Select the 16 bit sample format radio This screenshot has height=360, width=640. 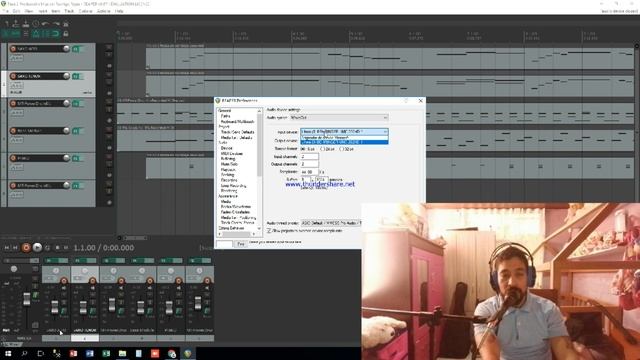(x=302, y=149)
